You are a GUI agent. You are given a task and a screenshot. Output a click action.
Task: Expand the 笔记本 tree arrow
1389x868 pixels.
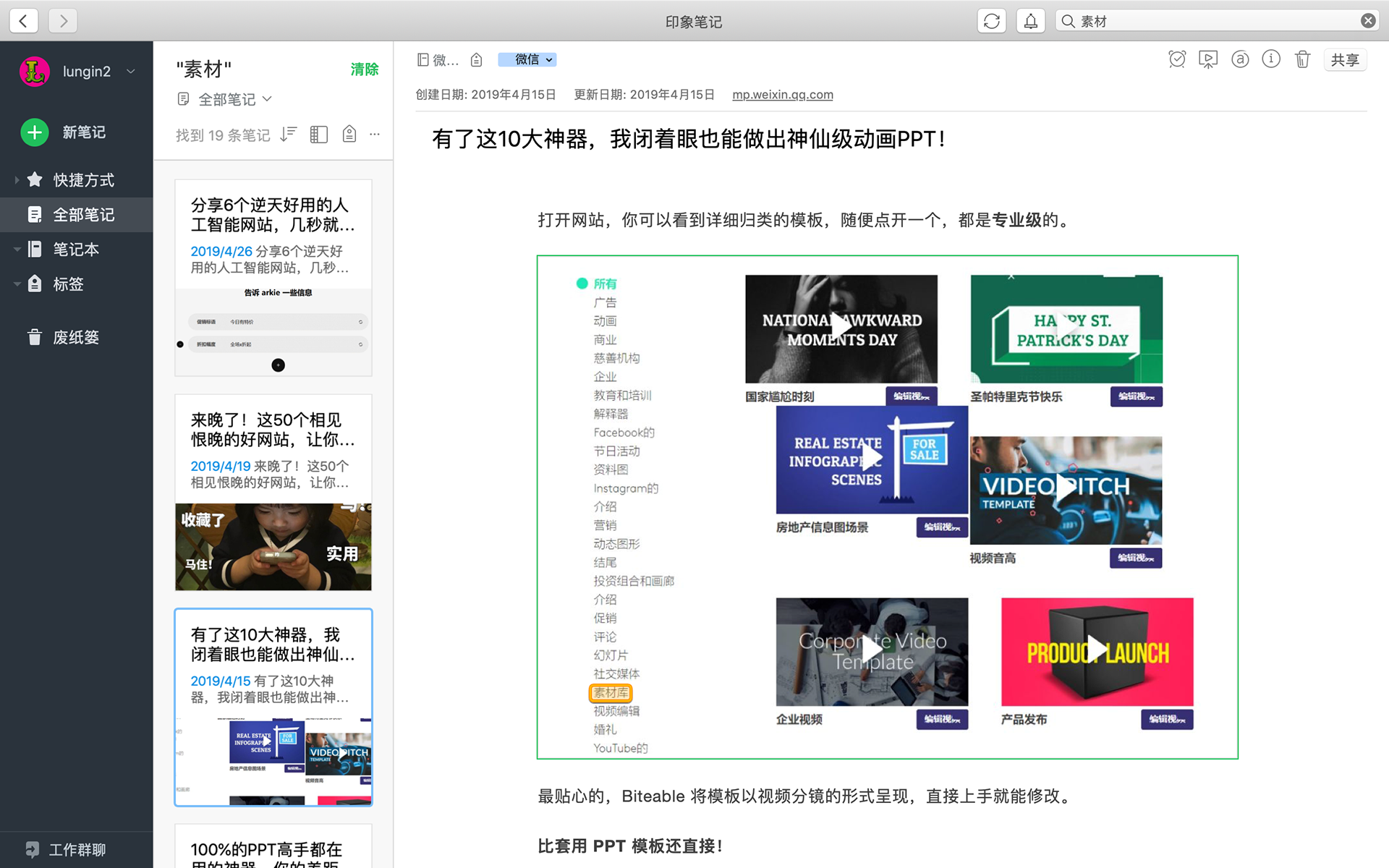[x=17, y=249]
